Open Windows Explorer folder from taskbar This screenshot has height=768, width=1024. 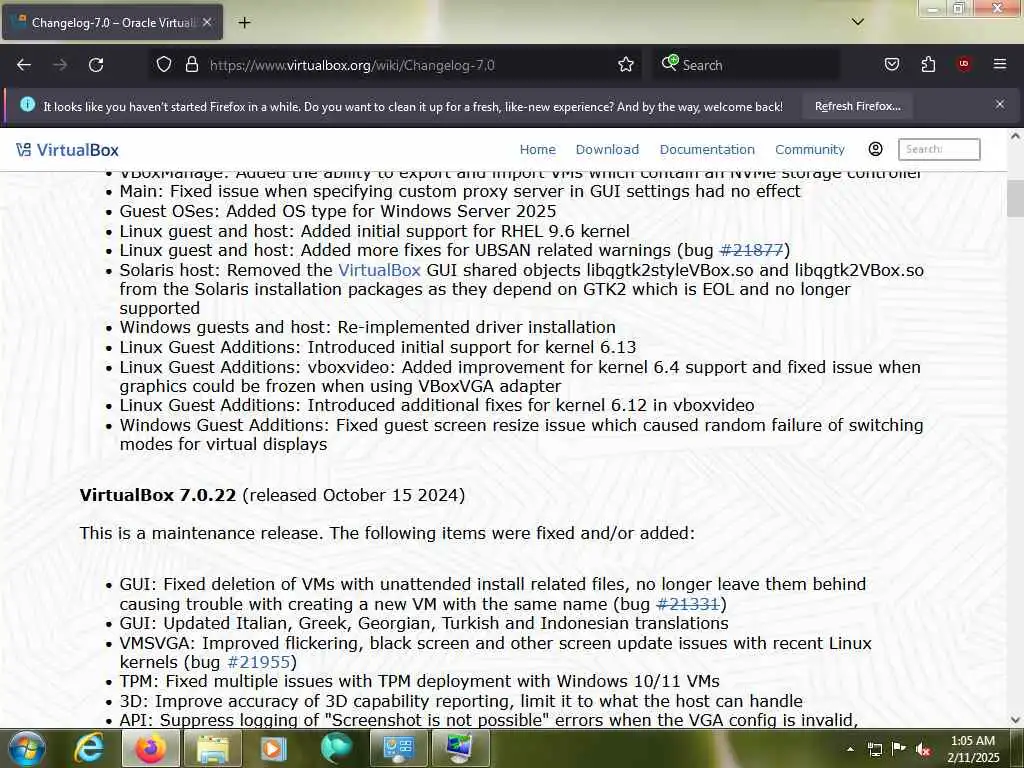(x=212, y=749)
